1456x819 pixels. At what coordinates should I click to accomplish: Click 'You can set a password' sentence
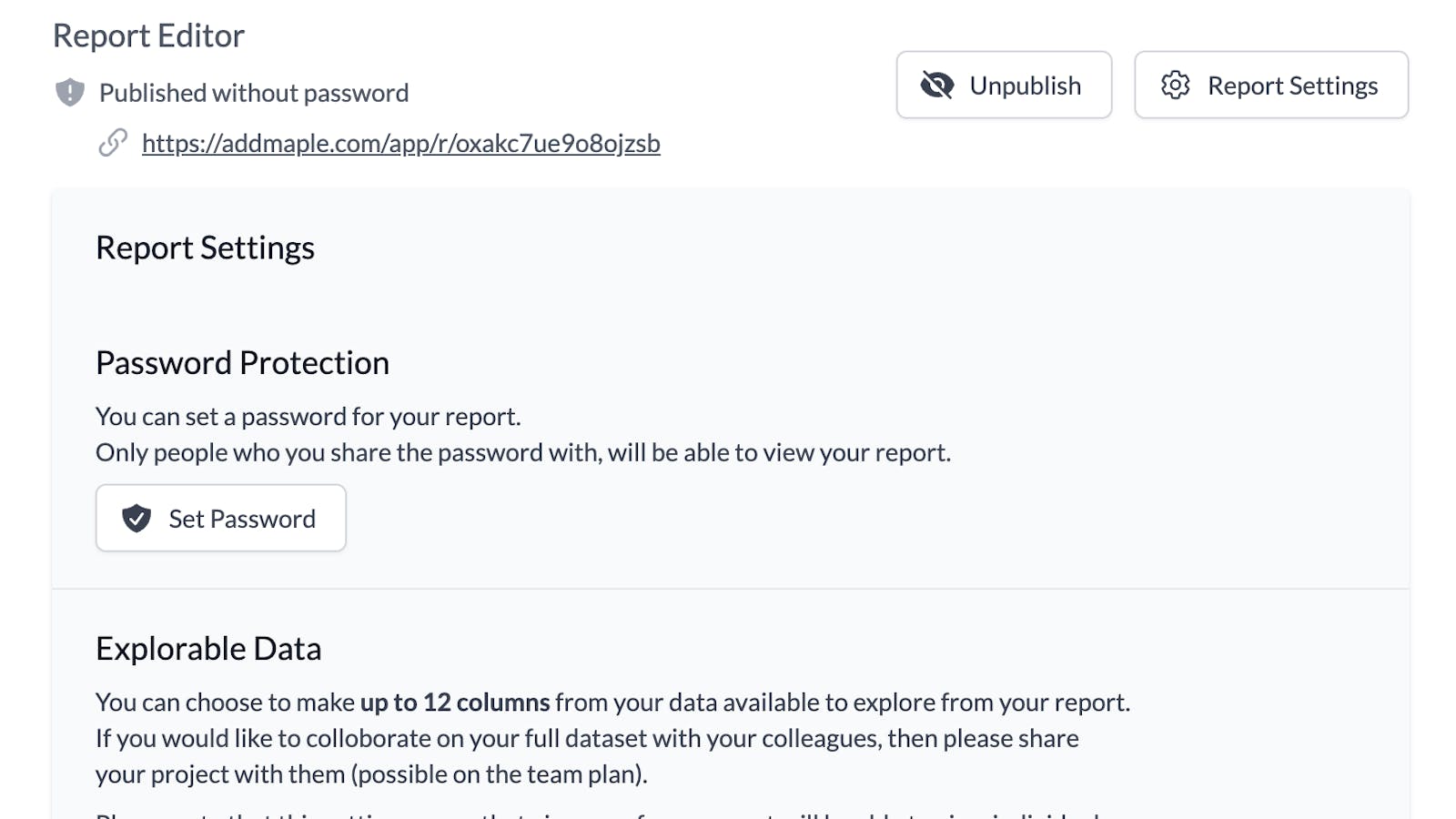pos(308,417)
